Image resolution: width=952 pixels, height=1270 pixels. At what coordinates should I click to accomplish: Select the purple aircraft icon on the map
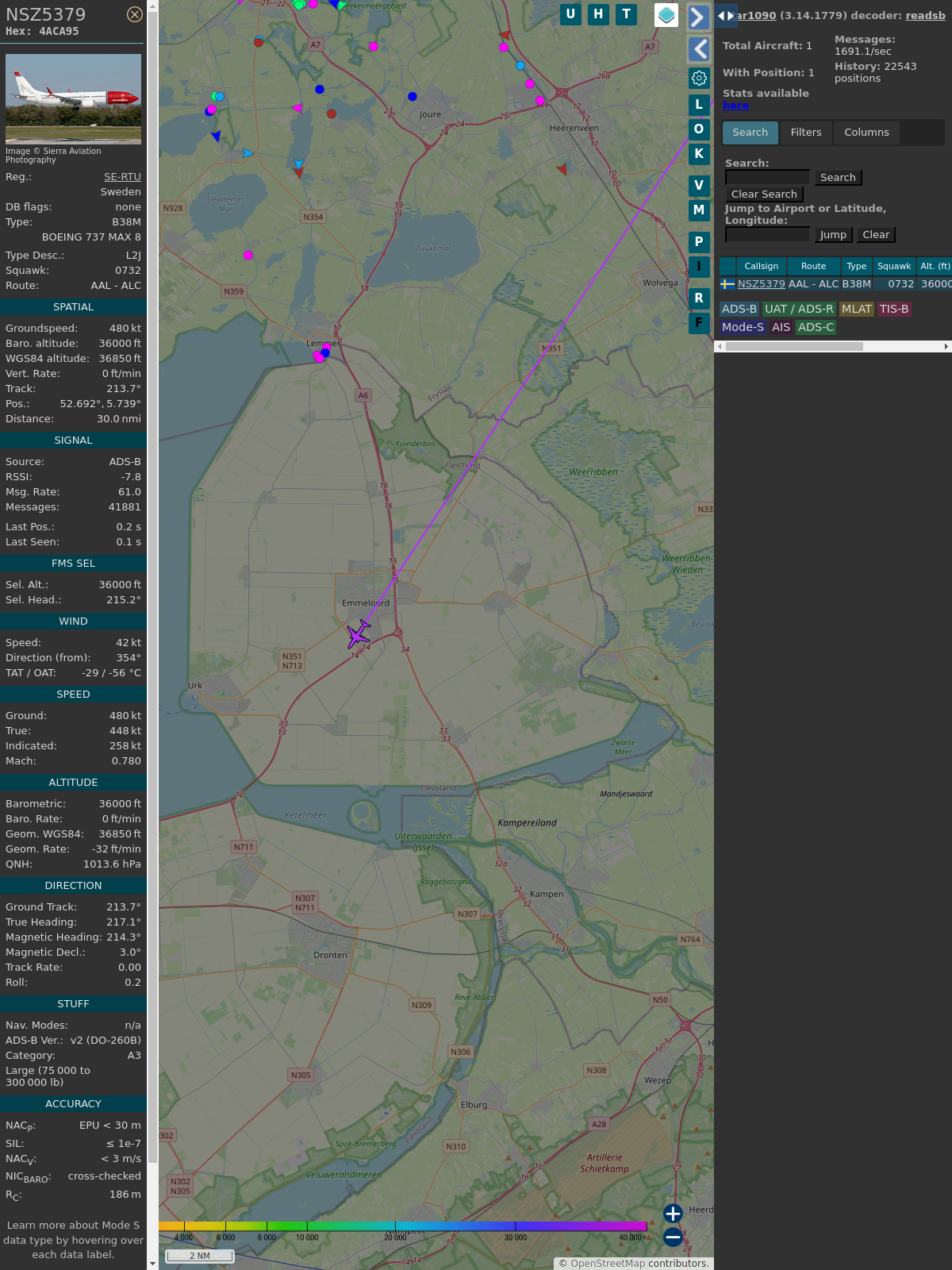359,634
